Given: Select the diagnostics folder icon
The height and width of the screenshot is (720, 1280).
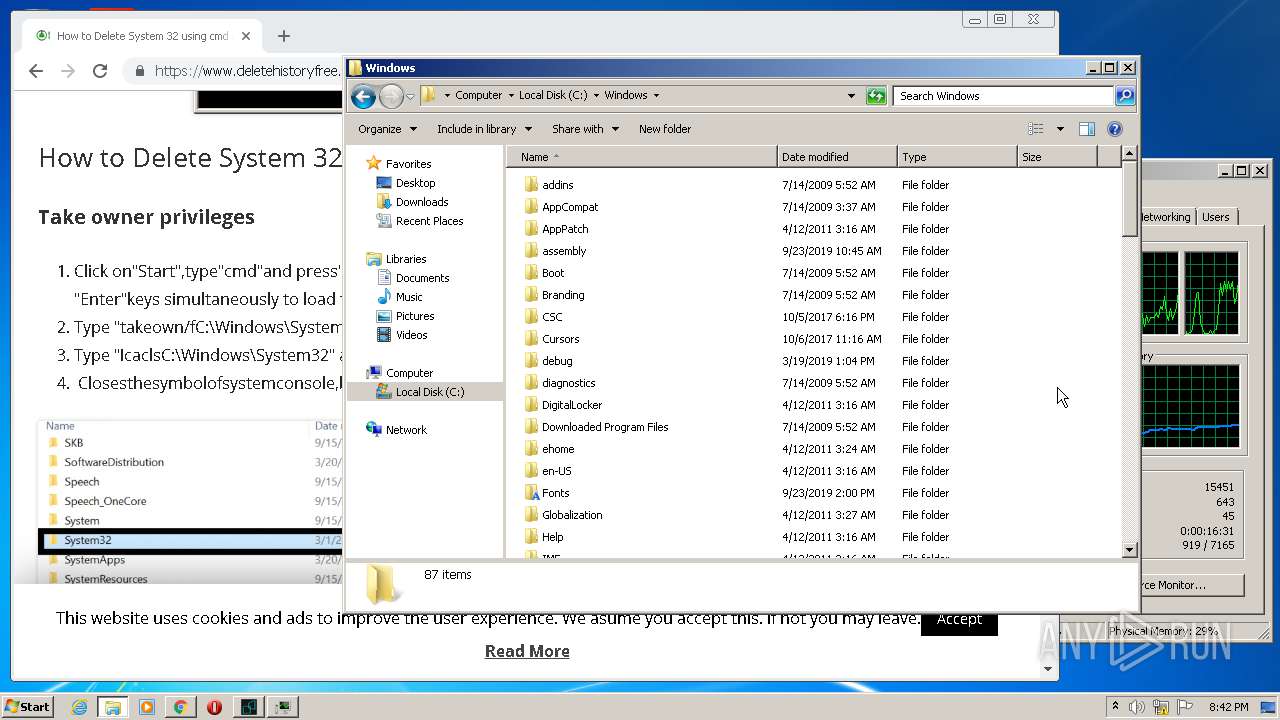Looking at the screenshot, I should (x=531, y=383).
